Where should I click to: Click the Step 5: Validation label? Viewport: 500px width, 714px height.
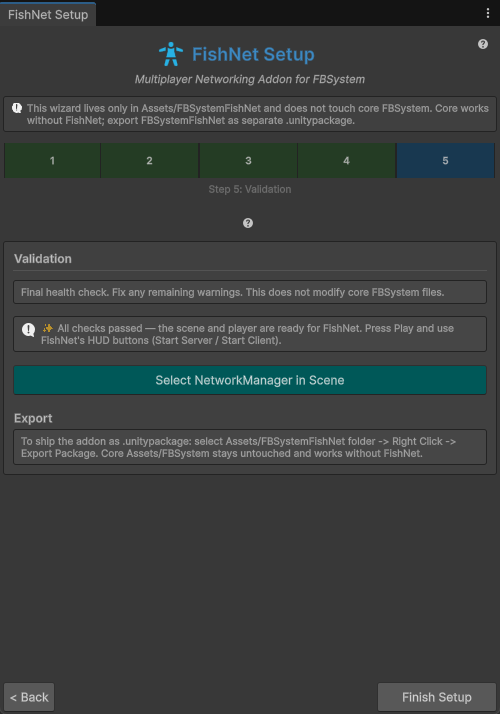(250, 189)
